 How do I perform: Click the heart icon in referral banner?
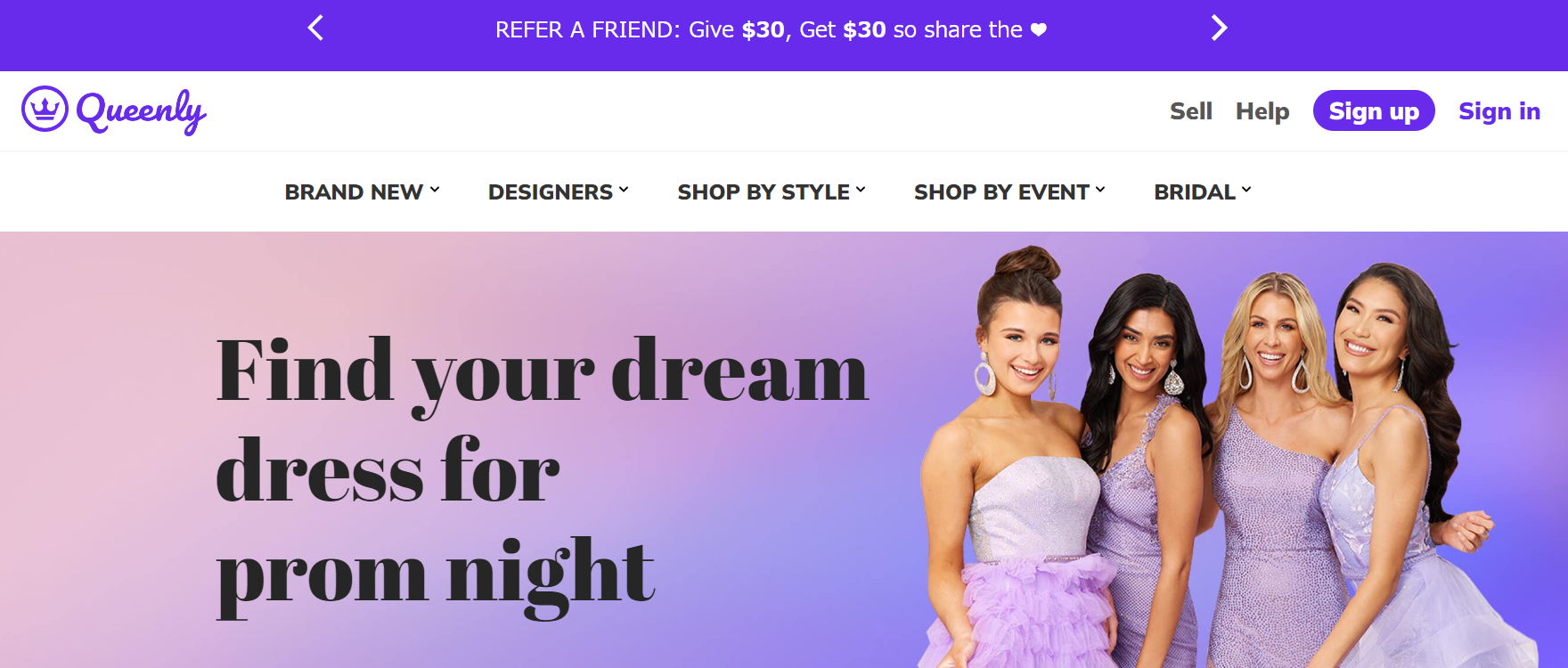click(1039, 29)
